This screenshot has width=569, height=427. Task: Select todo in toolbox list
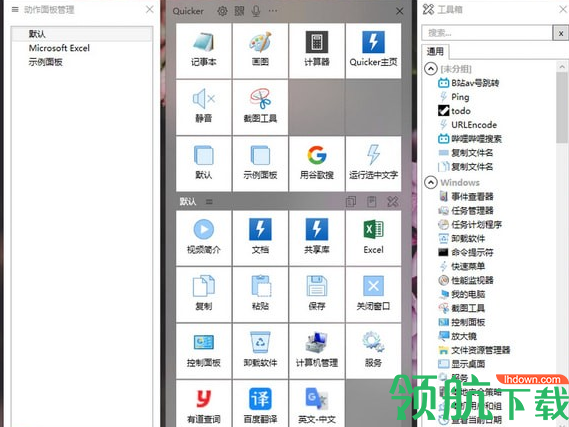[x=455, y=111]
